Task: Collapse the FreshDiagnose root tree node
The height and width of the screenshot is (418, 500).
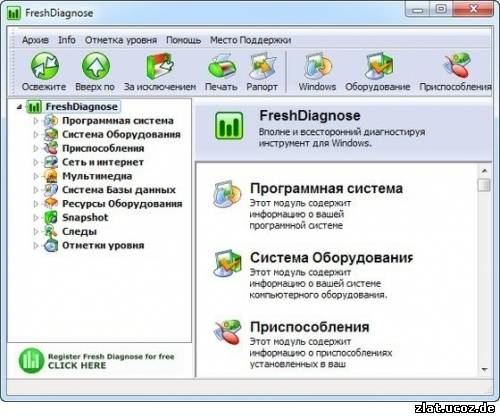Action: [20, 107]
